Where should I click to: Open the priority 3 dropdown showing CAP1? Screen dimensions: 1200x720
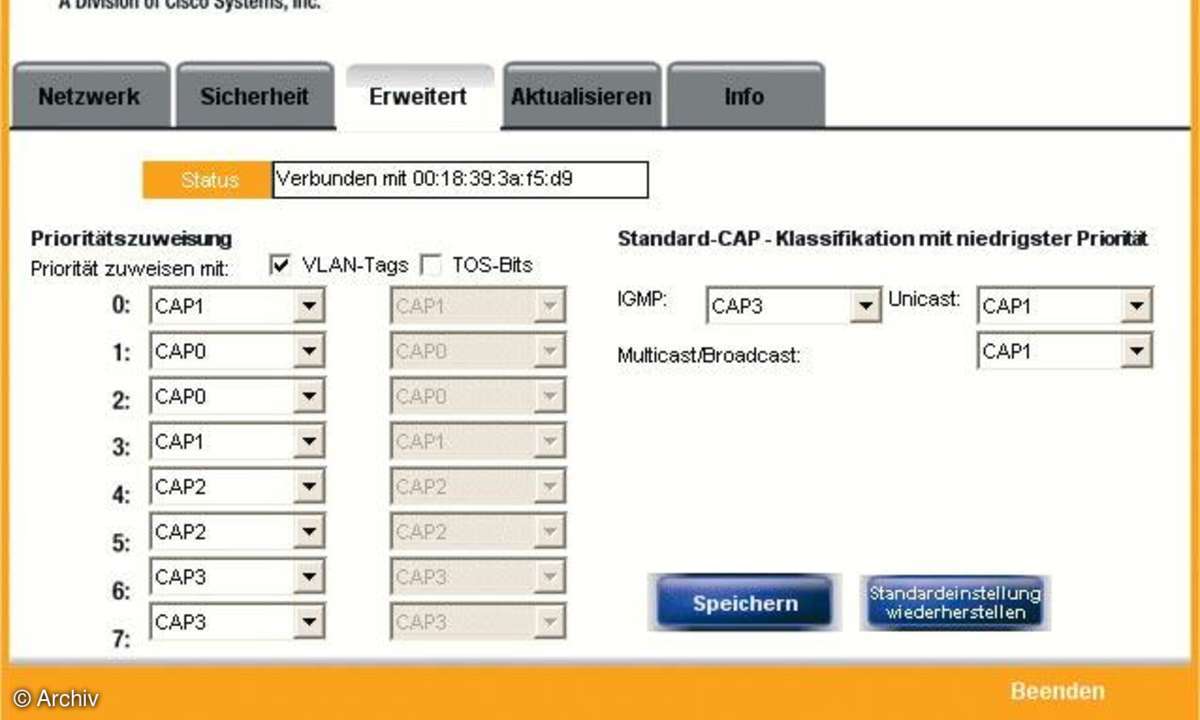310,441
